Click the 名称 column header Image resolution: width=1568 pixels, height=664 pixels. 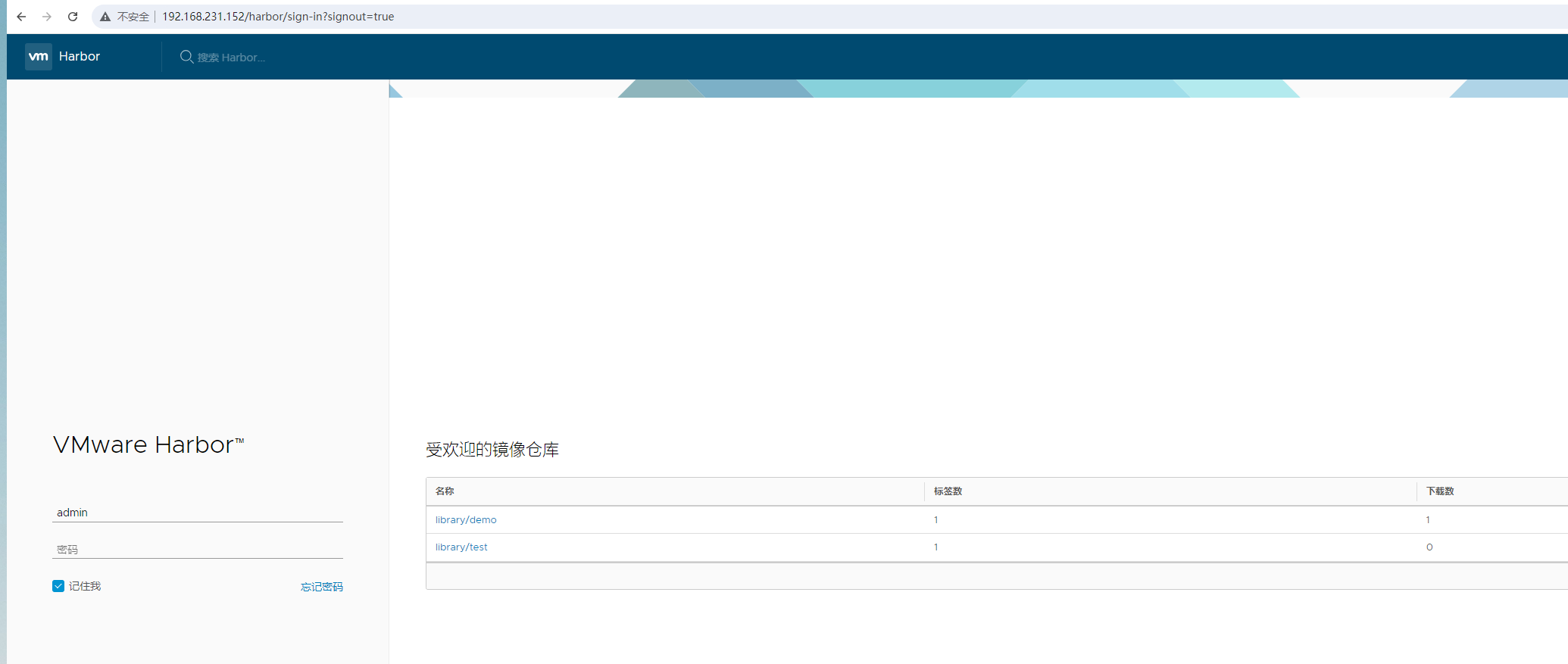pos(445,491)
